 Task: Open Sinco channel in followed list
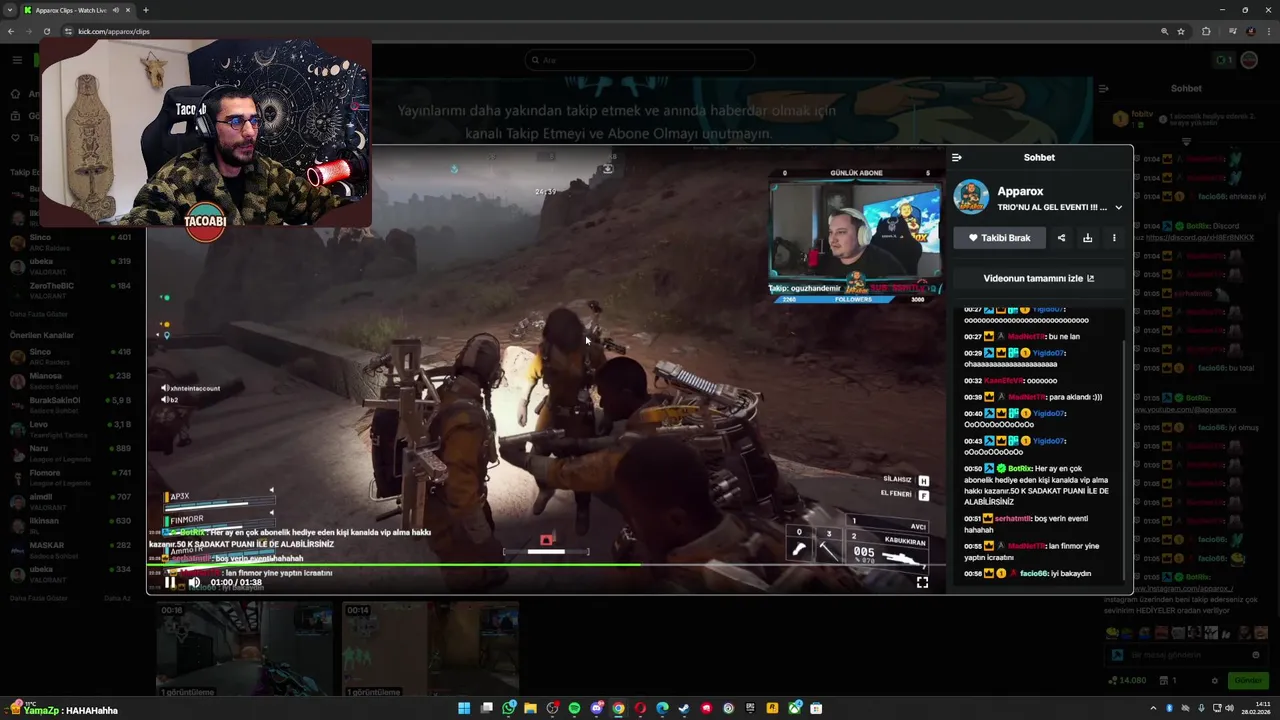click(x=70, y=241)
